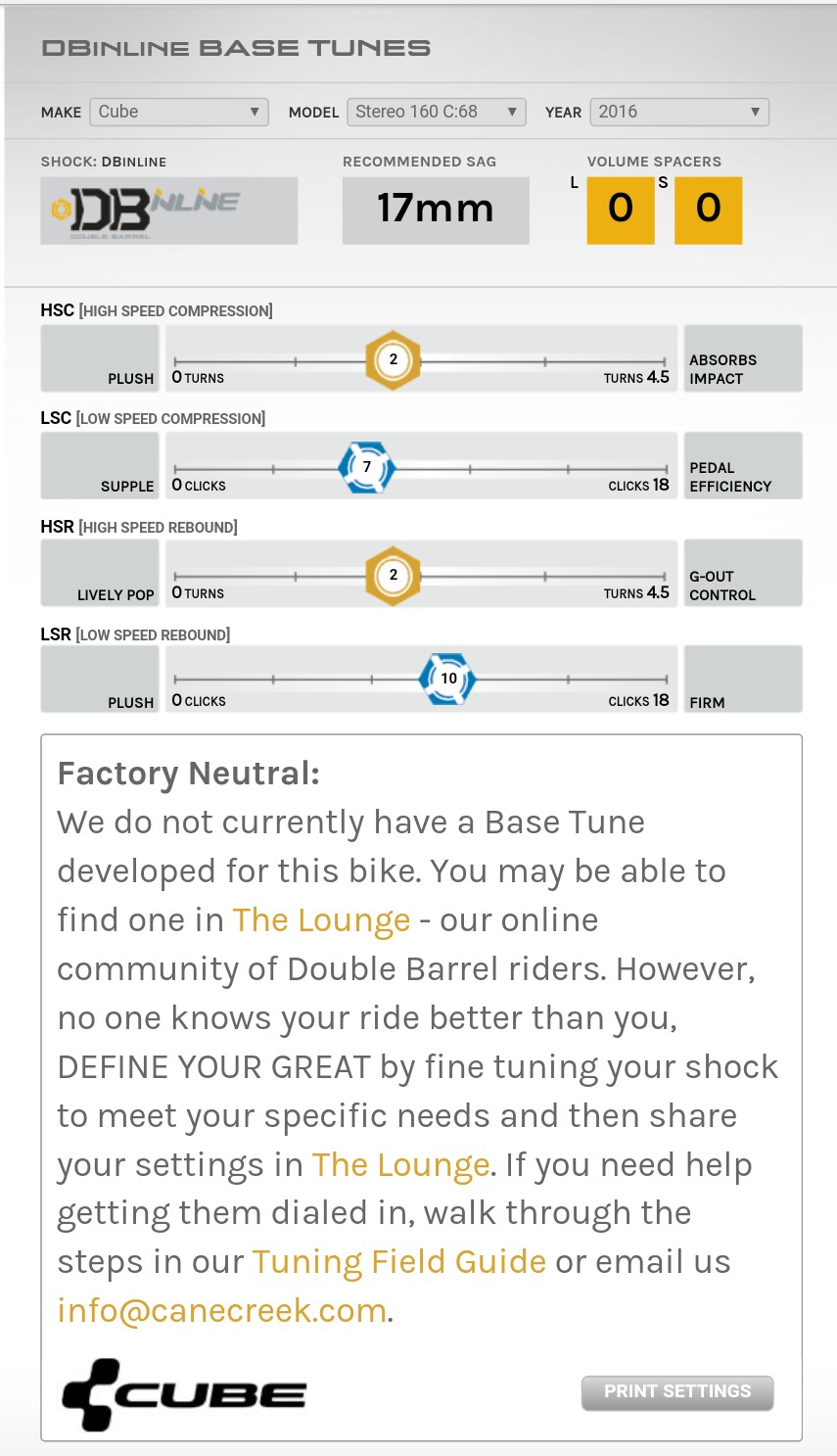Open the second The Lounge link

coord(400,1164)
